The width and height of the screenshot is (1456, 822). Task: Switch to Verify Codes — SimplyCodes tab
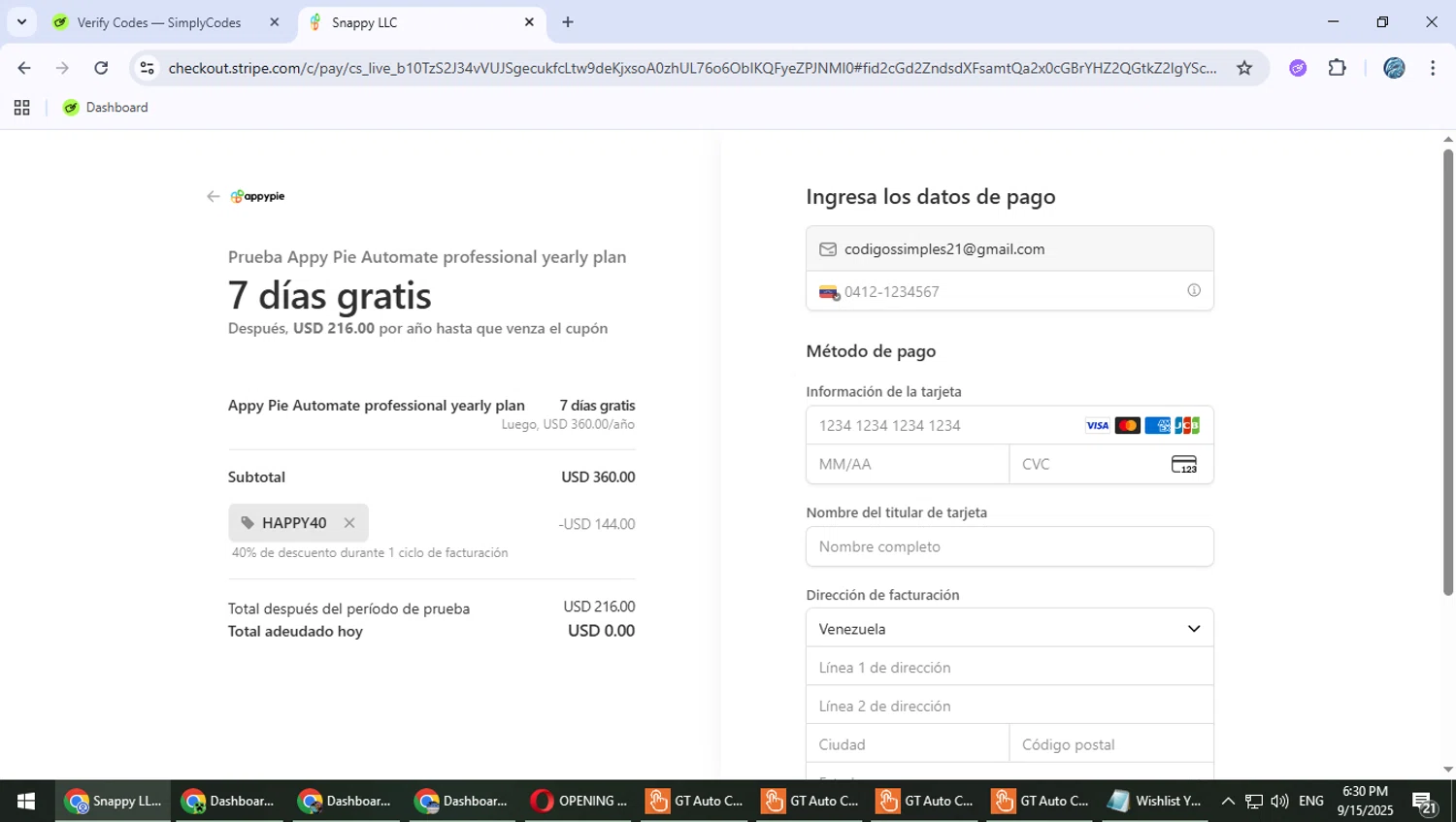(x=159, y=22)
